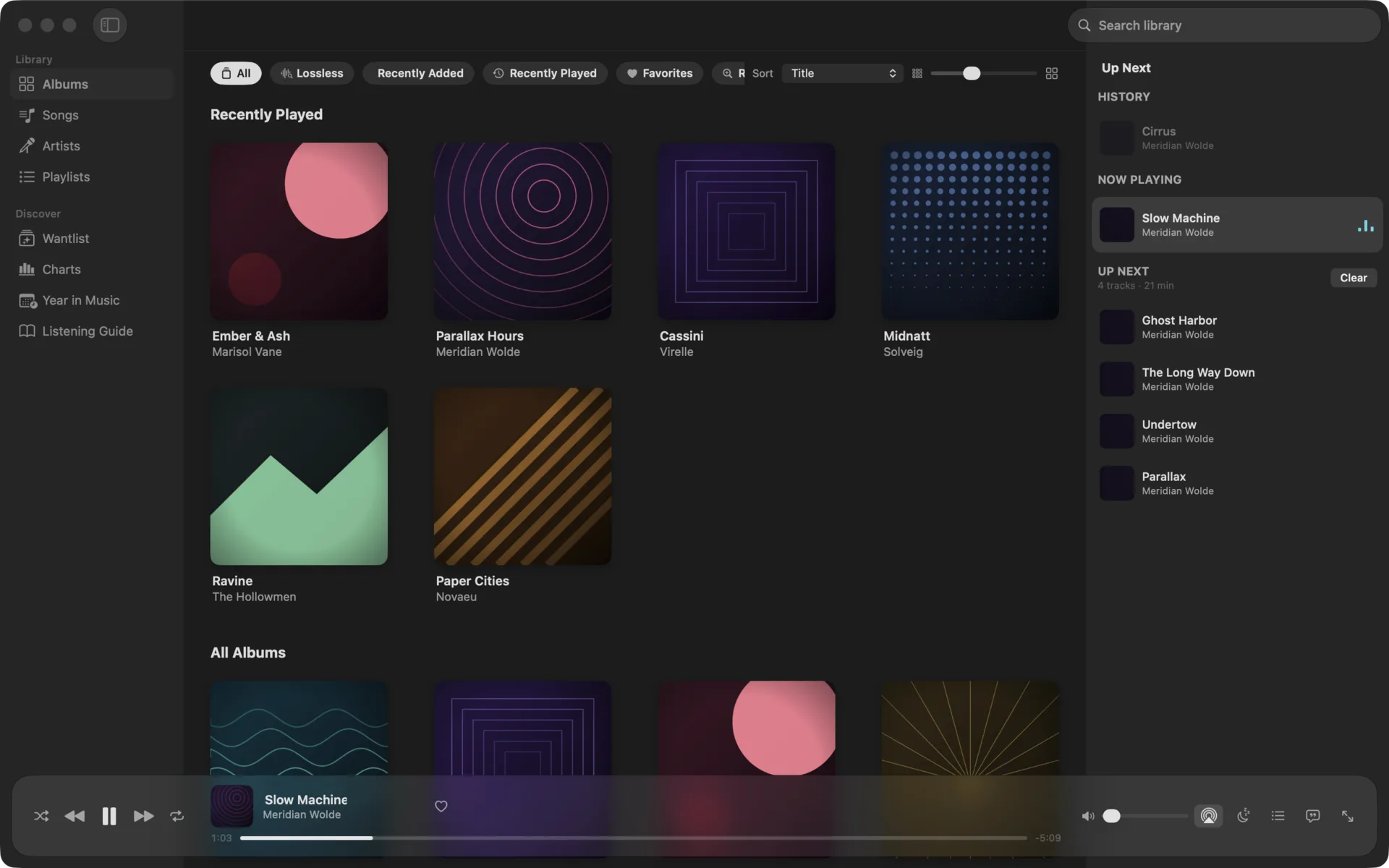1389x868 pixels.
Task: Click the Playlists list icon
Action: (27, 176)
